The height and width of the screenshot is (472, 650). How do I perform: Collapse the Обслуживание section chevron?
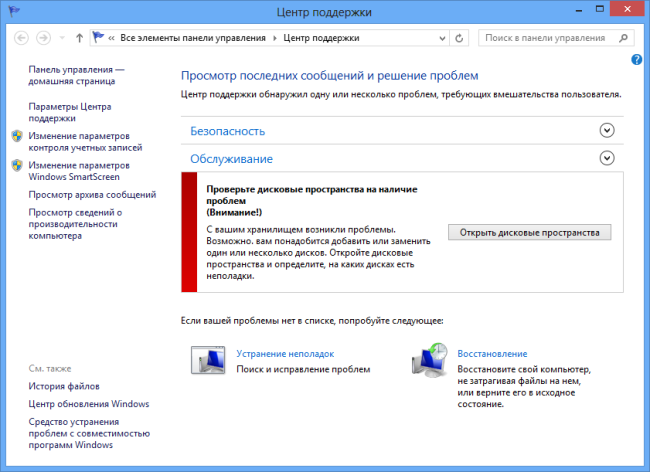(607, 158)
